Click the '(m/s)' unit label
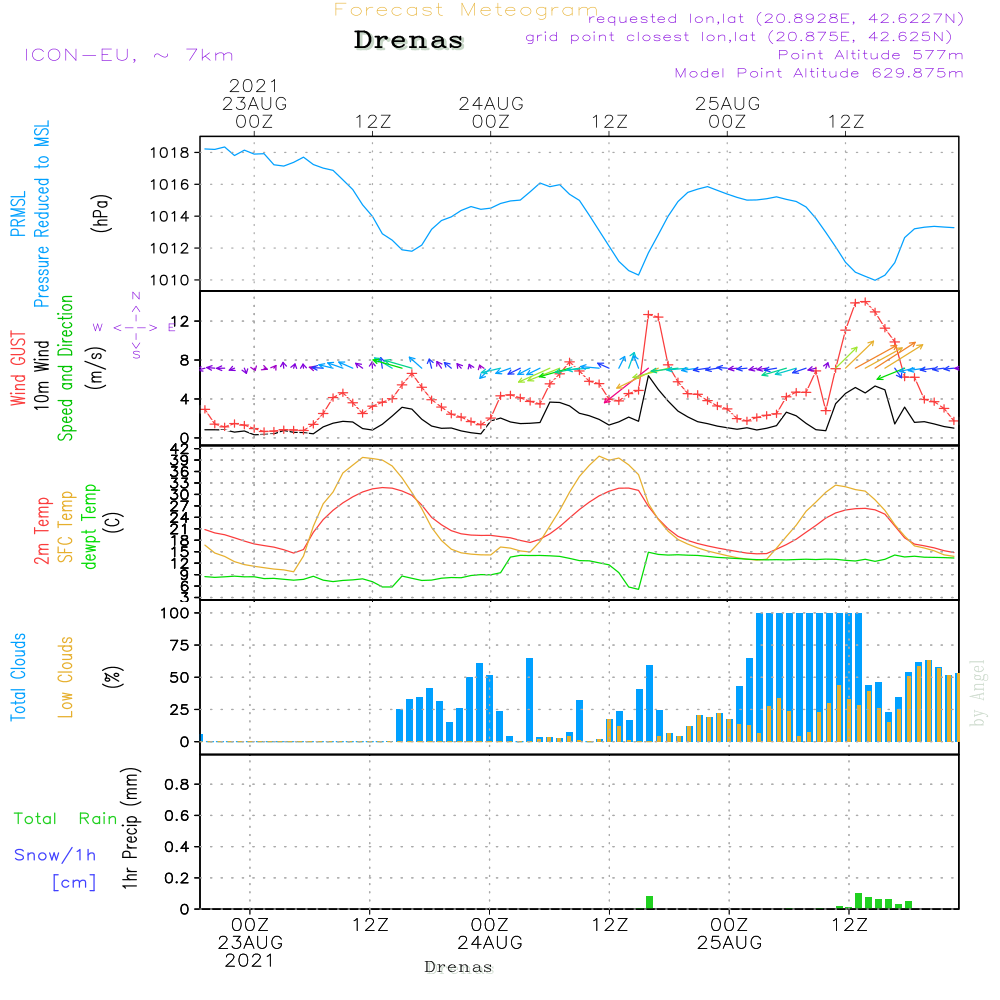 (x=96, y=368)
